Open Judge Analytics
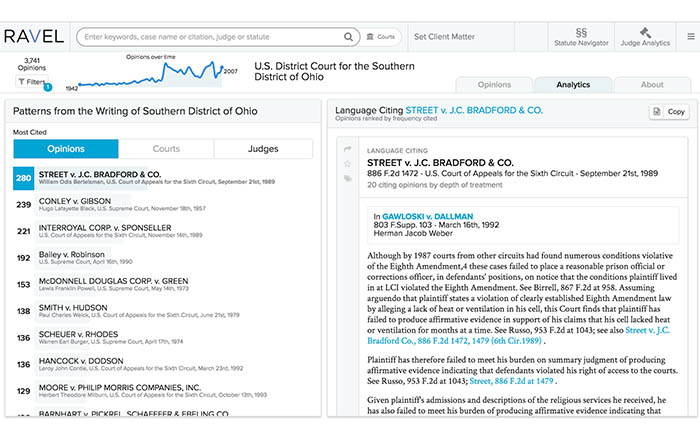The image size is (700, 440). [x=645, y=37]
